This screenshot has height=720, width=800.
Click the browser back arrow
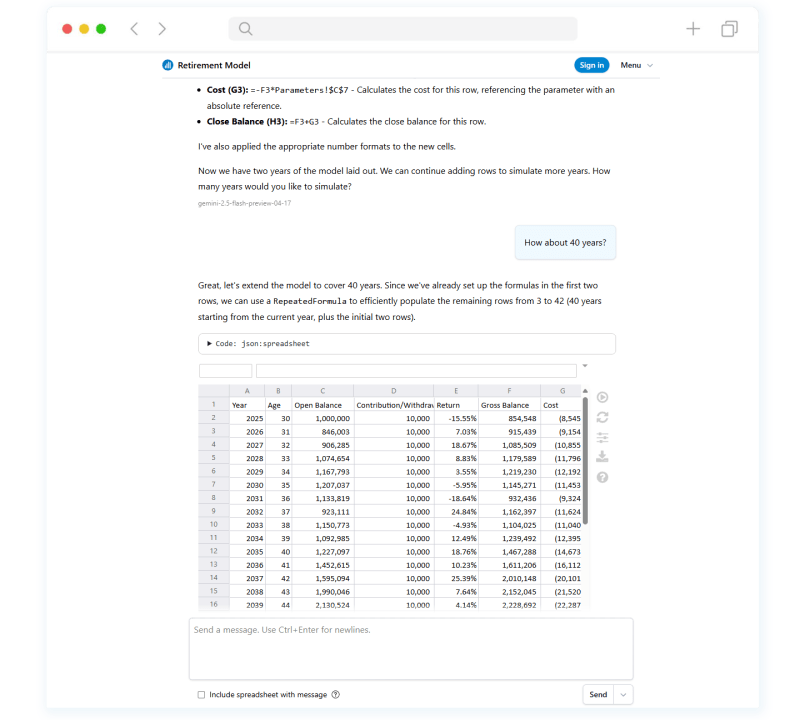click(134, 29)
